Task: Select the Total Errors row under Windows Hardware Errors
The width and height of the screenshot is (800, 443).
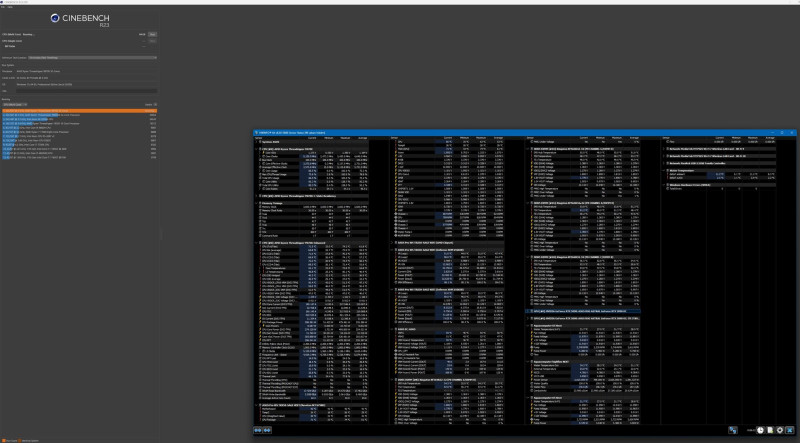Action: tap(719, 188)
